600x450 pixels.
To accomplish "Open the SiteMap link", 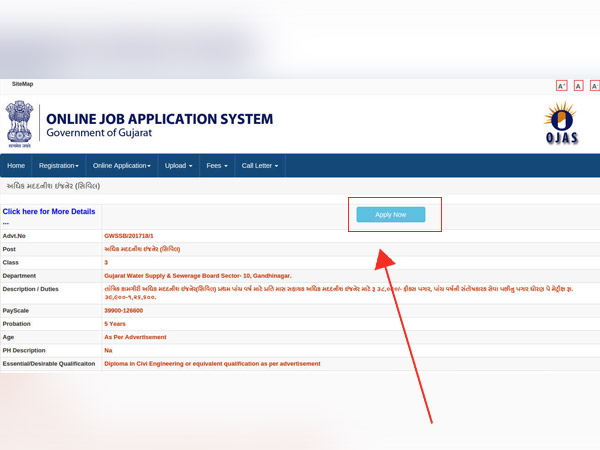I will 23,84.
